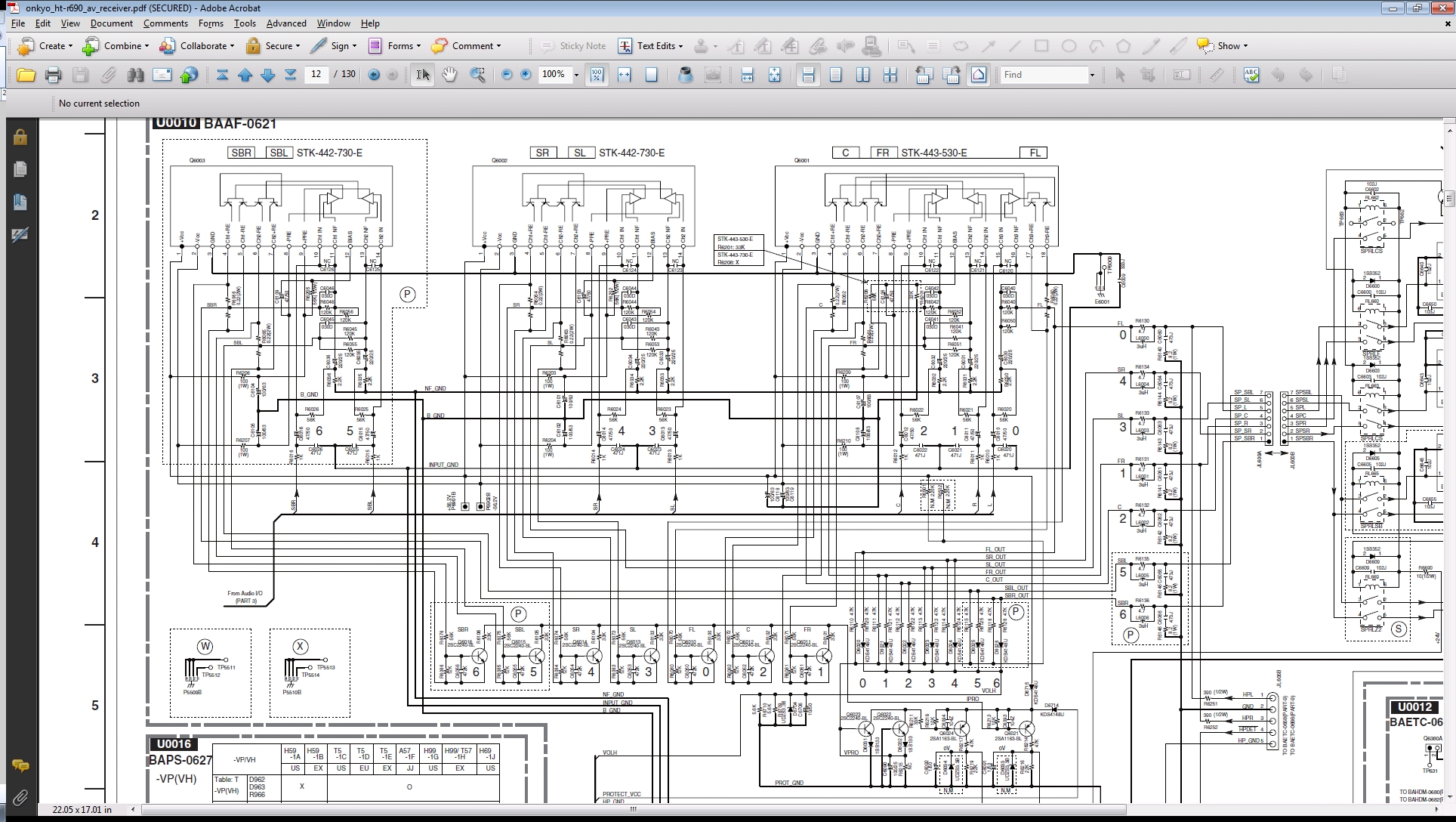Image resolution: width=1456 pixels, height=822 pixels.
Task: Print the document using printer icon
Action: pyautogui.click(x=53, y=75)
